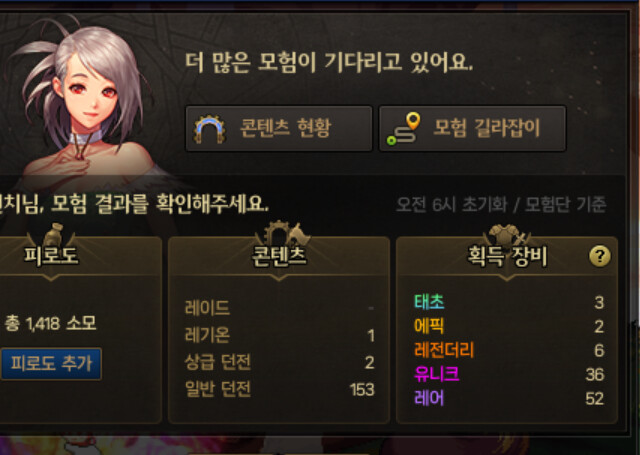Click the 피로도 추가 button

[x=51, y=364]
